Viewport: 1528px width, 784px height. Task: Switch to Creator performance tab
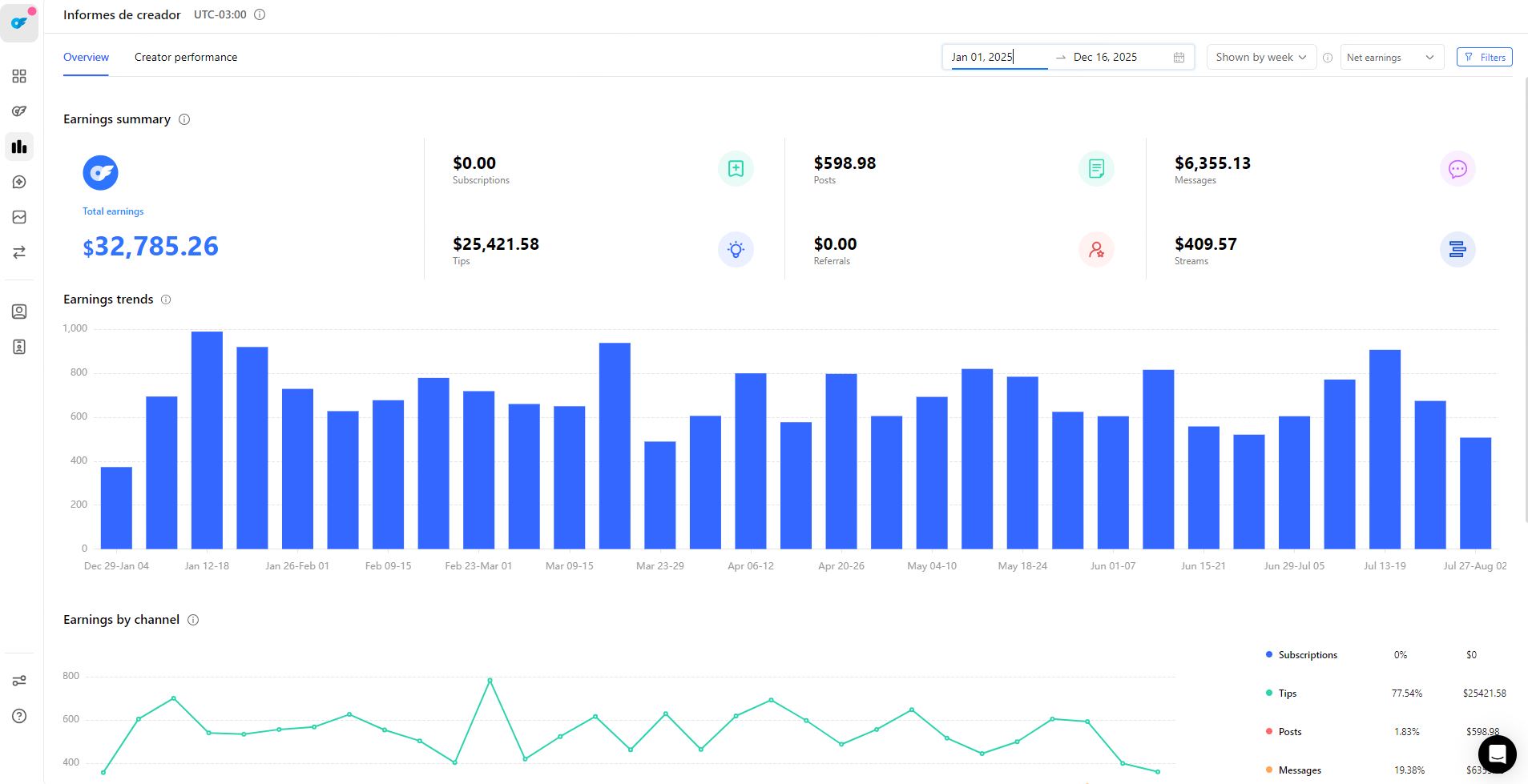pyautogui.click(x=186, y=58)
